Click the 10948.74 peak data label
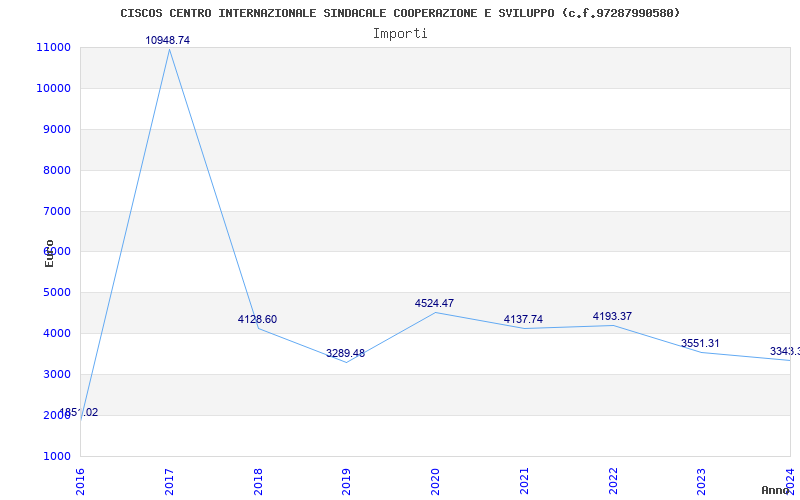 [x=168, y=40]
